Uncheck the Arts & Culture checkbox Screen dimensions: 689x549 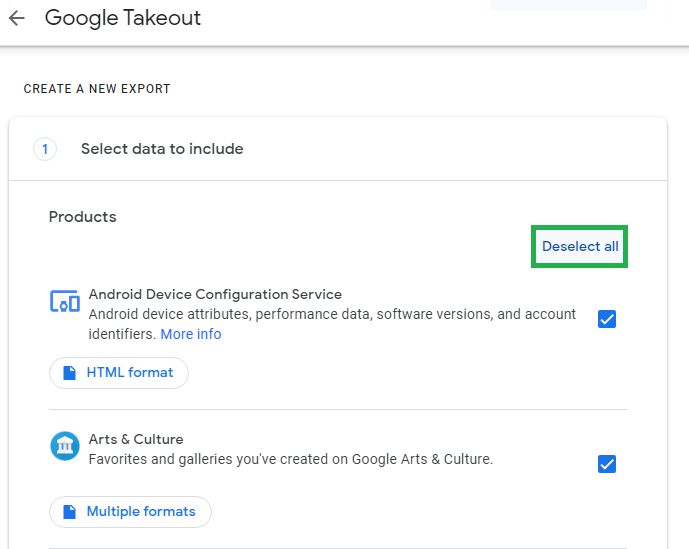[606, 464]
